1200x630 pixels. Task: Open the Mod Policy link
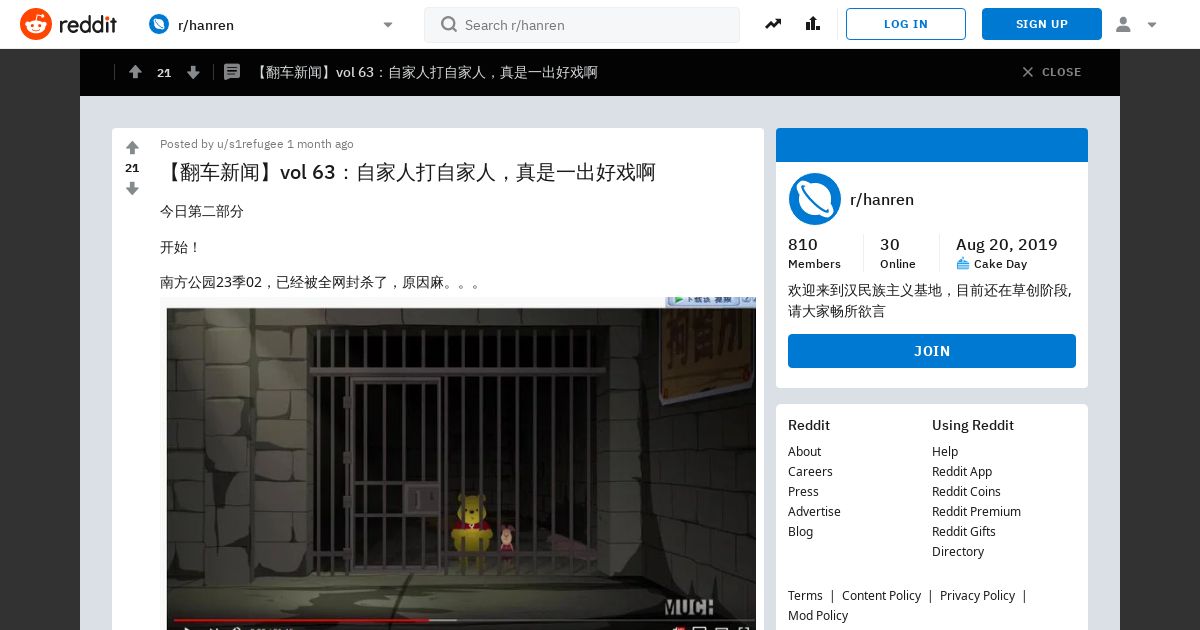click(818, 616)
